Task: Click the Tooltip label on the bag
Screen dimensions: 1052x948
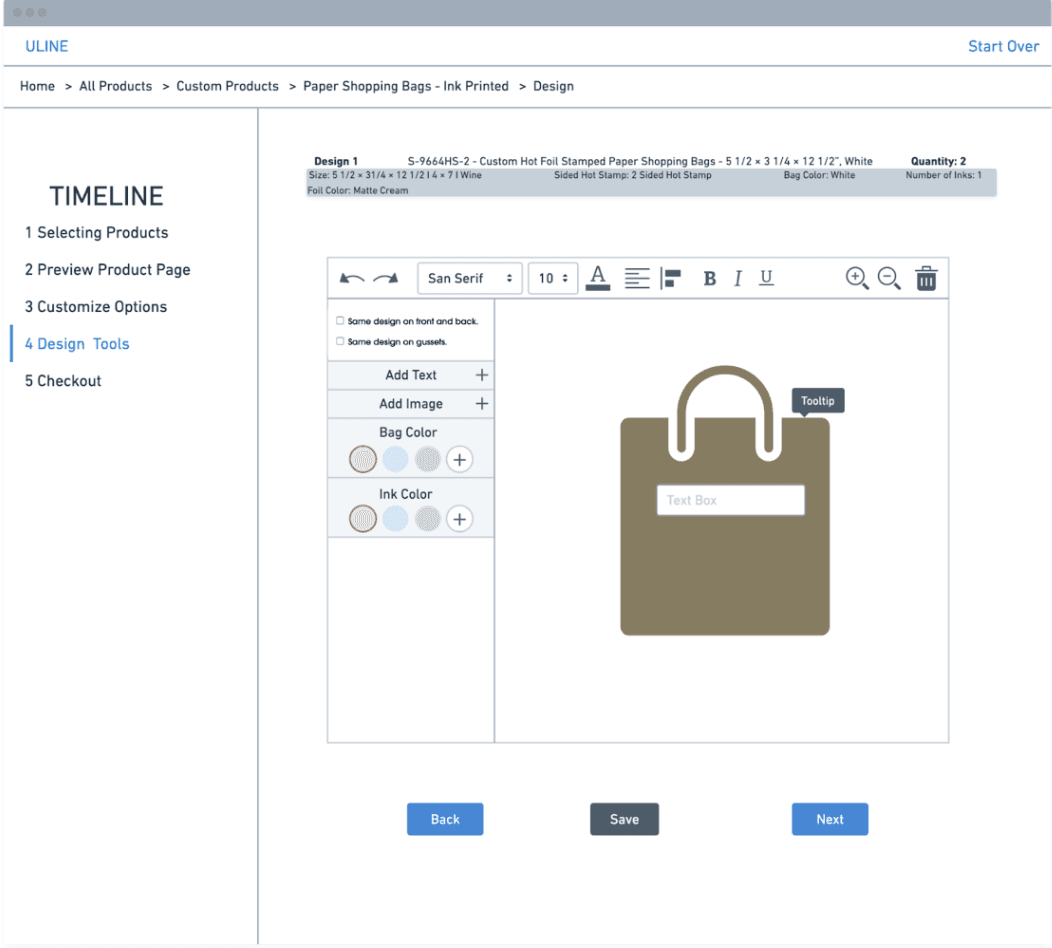Action: 818,401
